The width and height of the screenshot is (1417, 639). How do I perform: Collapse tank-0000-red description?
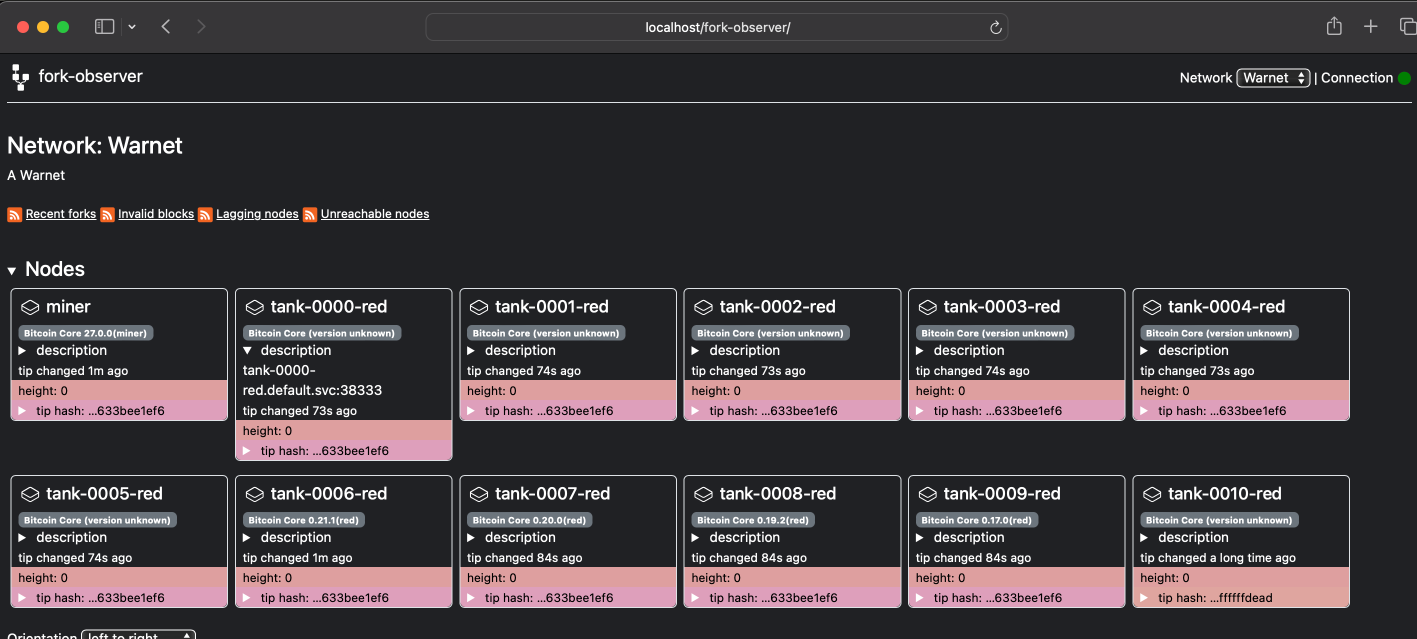click(x=248, y=351)
